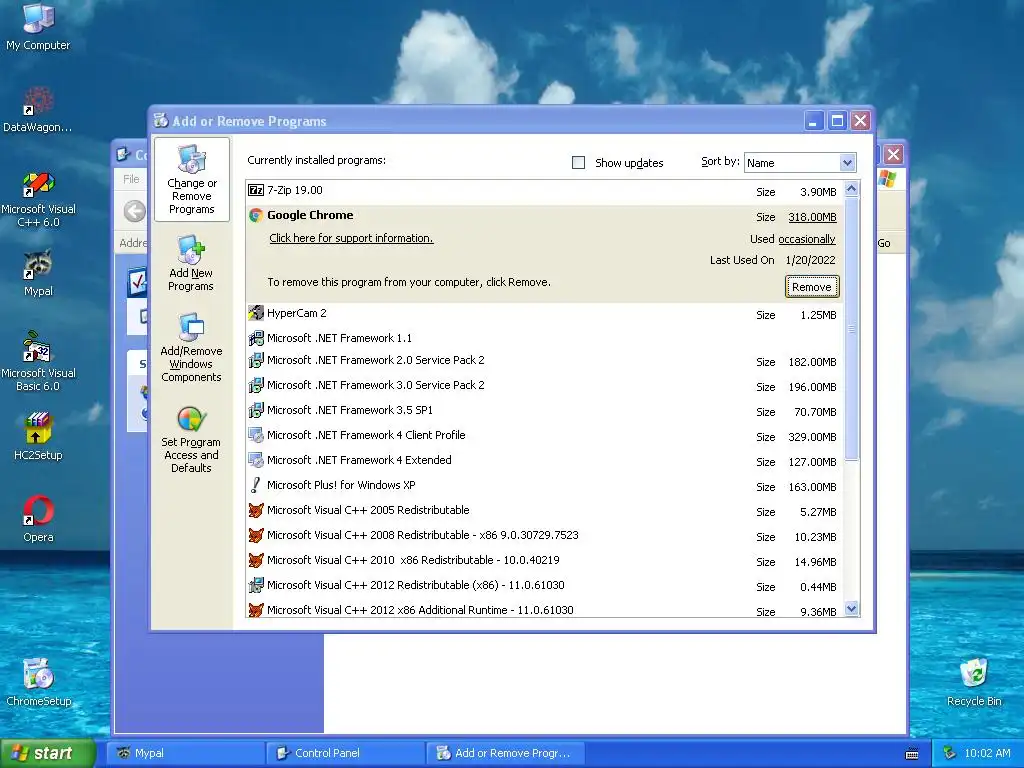The image size is (1024, 768).
Task: Switch to Add New Programs
Action: 191,264
